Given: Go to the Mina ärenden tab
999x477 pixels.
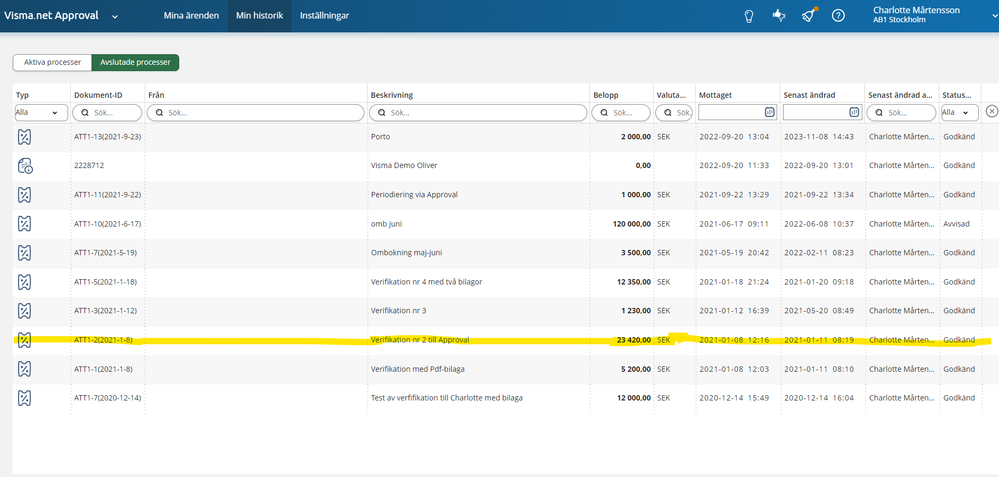Looking at the screenshot, I should [x=189, y=16].
